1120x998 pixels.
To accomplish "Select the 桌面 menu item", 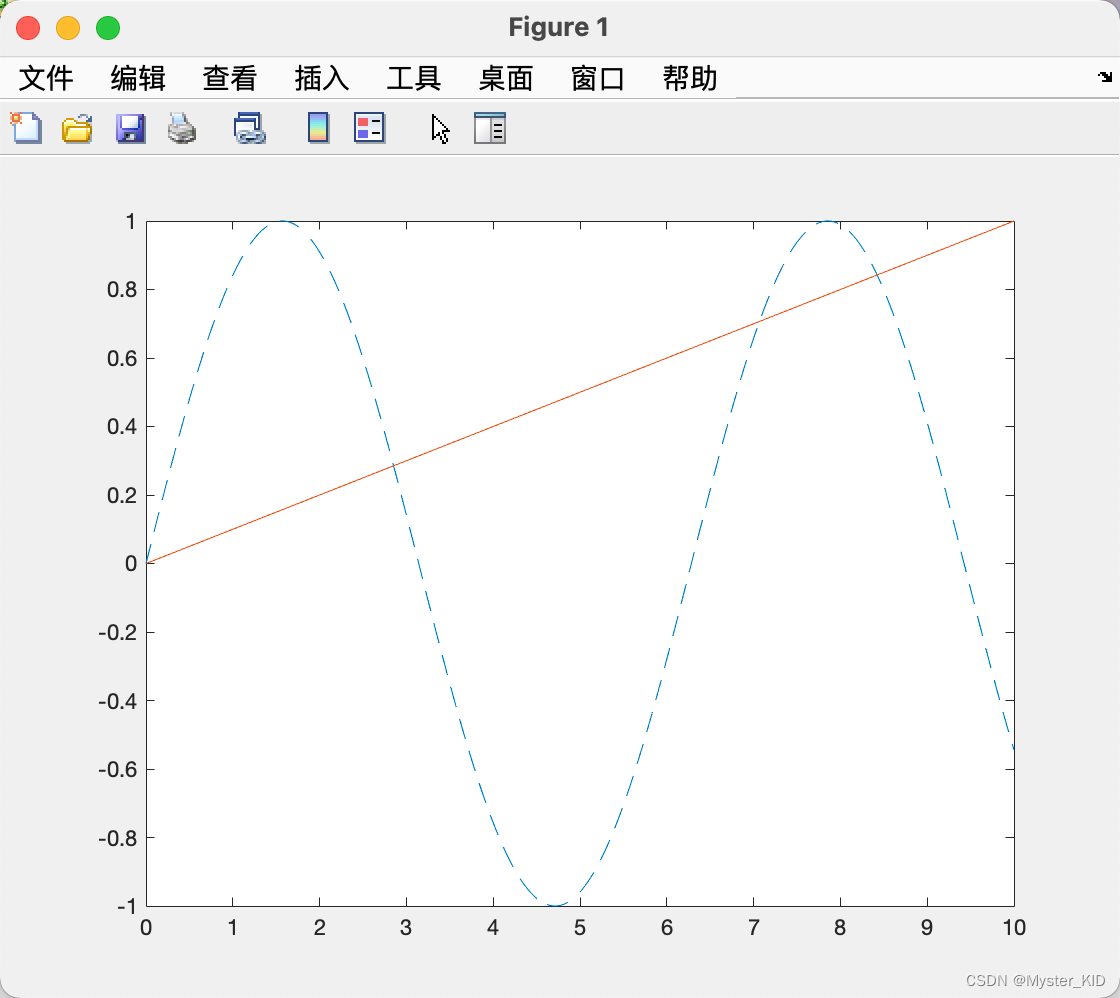I will click(506, 78).
